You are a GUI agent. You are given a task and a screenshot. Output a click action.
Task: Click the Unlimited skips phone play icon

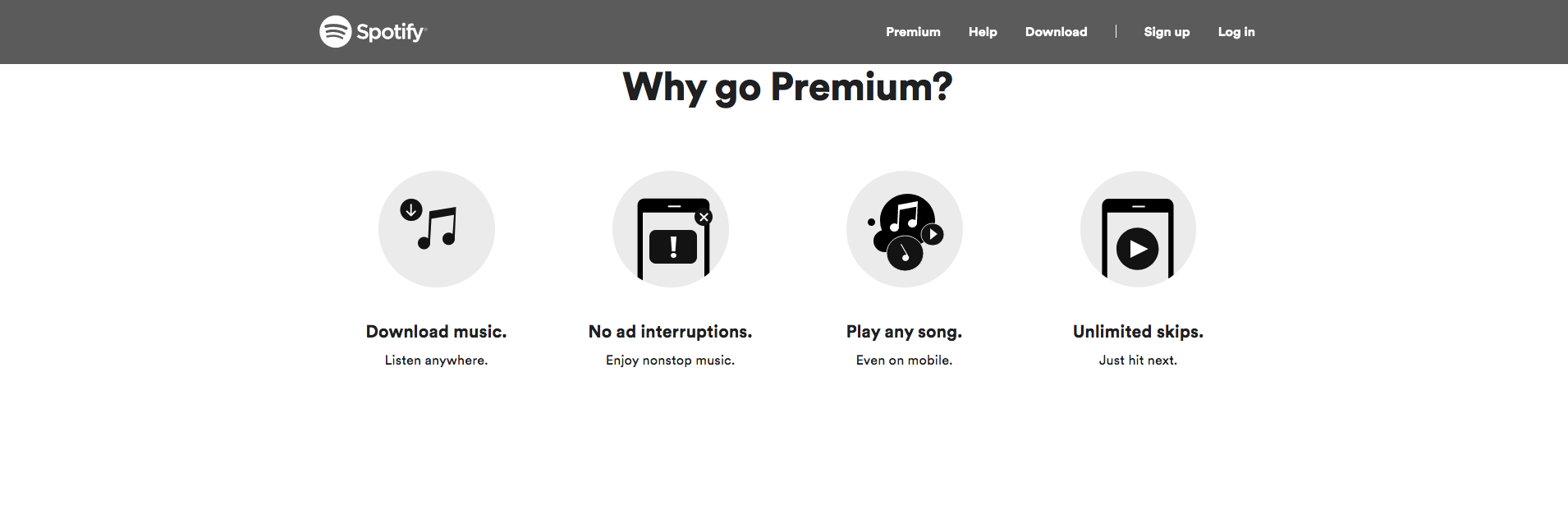click(x=1138, y=229)
